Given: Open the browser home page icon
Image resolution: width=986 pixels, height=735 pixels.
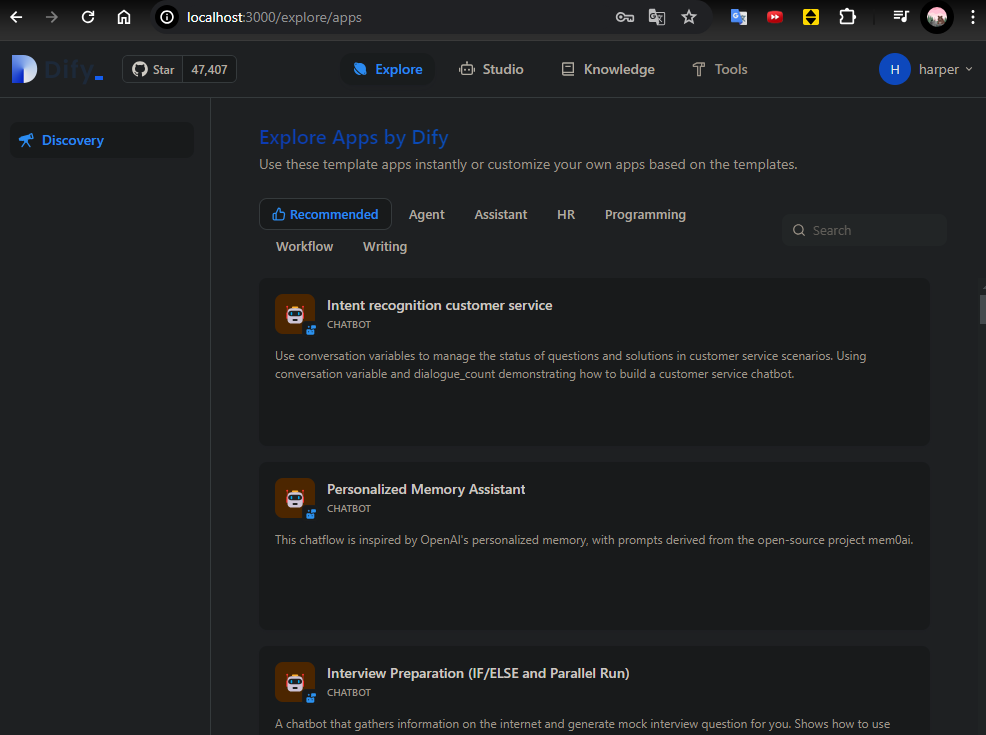Looking at the screenshot, I should tap(124, 17).
